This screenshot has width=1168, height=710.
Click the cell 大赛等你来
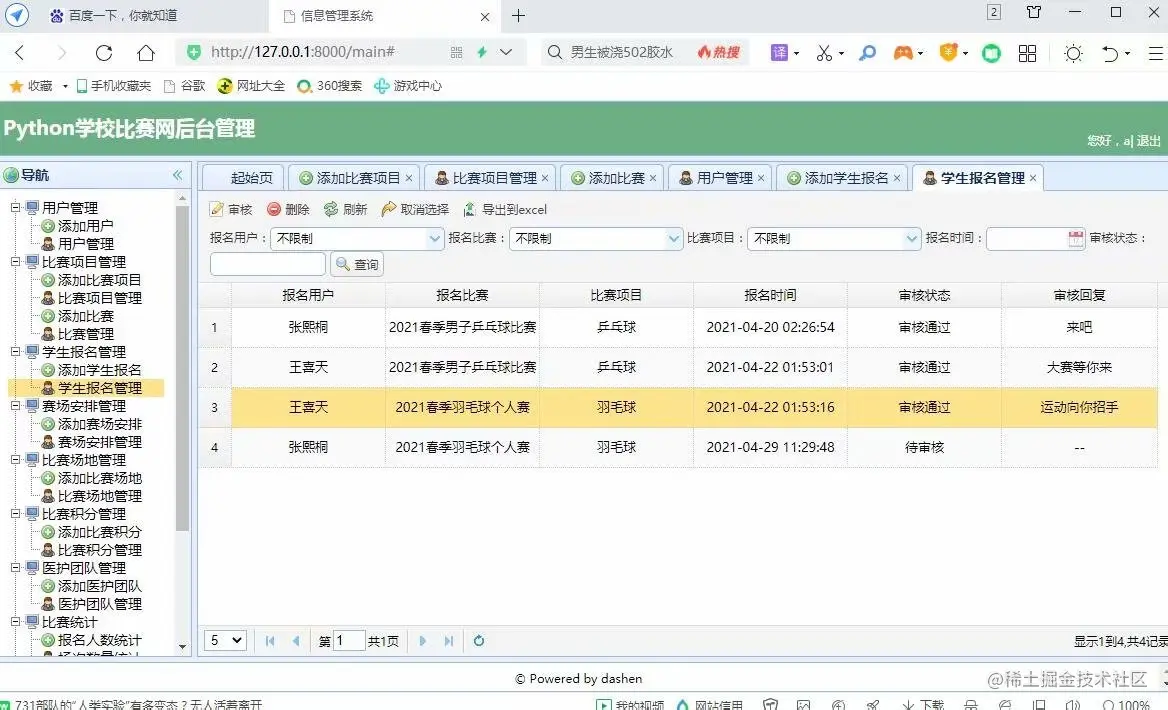(x=1079, y=367)
